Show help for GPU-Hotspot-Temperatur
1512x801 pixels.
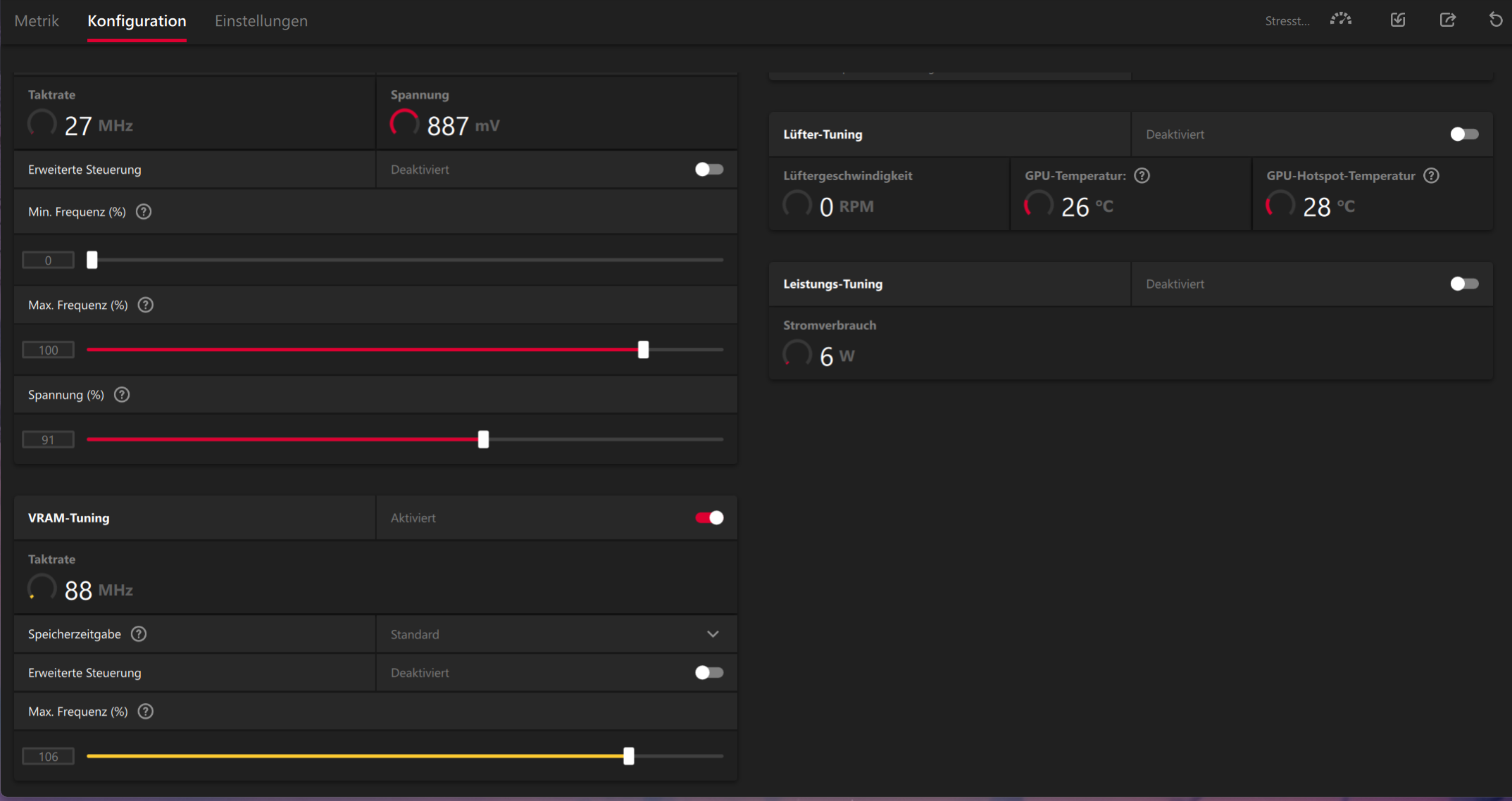tap(1431, 176)
